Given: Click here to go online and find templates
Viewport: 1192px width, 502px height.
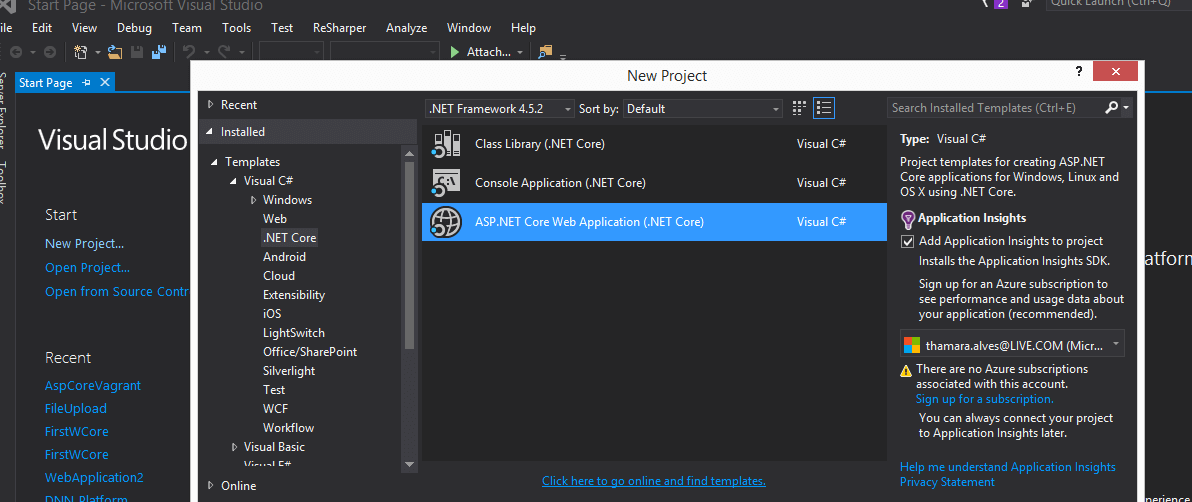Looking at the screenshot, I should click(x=654, y=481).
